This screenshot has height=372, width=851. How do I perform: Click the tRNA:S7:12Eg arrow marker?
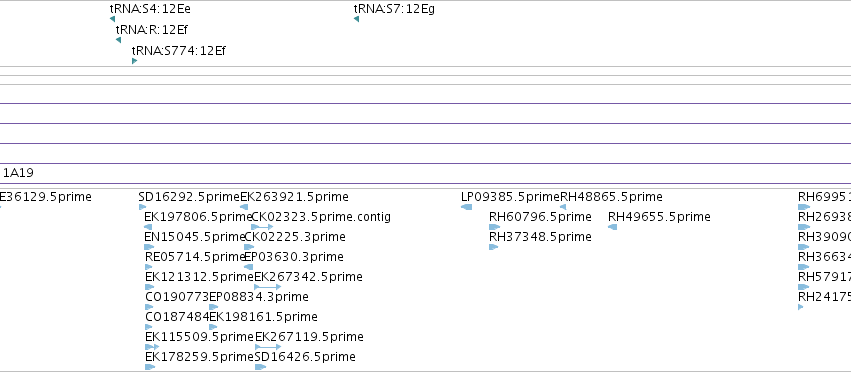(356, 19)
